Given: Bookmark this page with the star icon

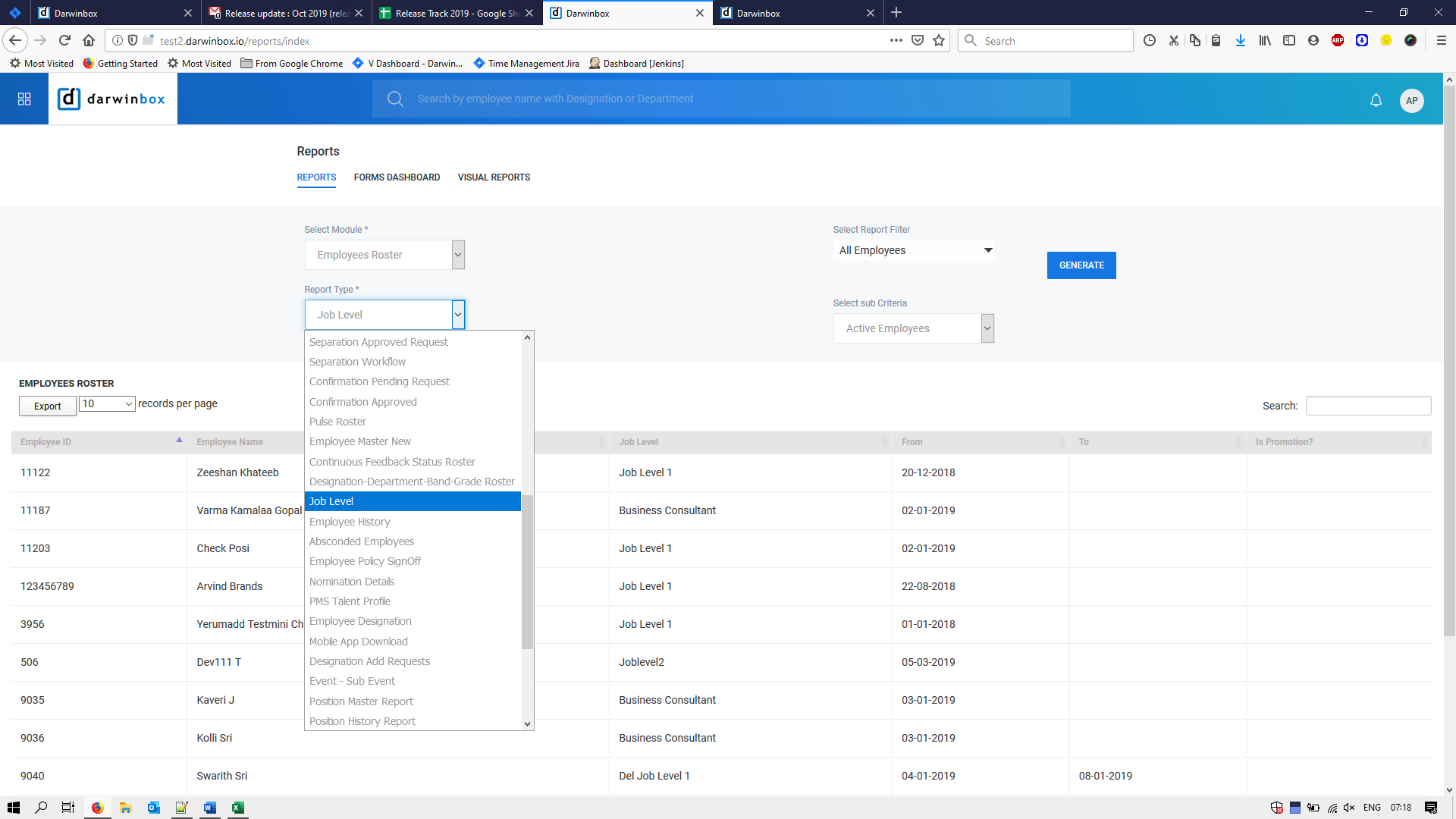Looking at the screenshot, I should pos(939,40).
